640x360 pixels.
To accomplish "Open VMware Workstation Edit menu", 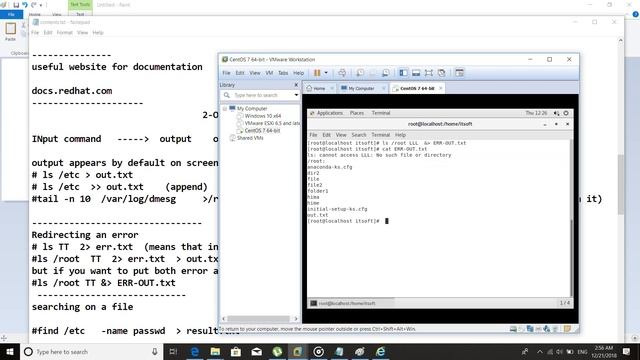I will 240,73.
